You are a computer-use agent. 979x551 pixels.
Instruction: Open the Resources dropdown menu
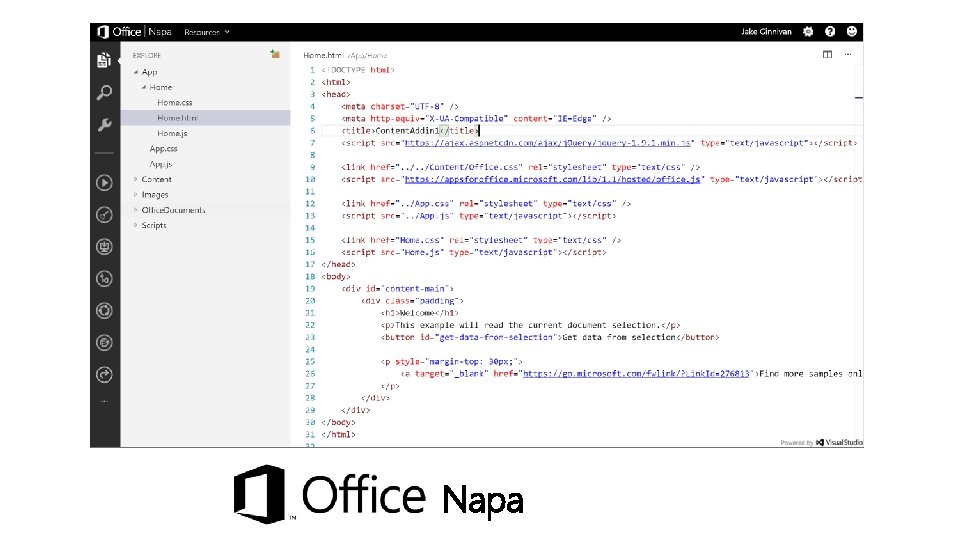pos(207,32)
